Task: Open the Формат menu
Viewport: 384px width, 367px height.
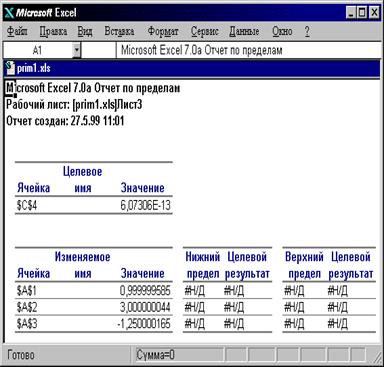Action: click(163, 32)
